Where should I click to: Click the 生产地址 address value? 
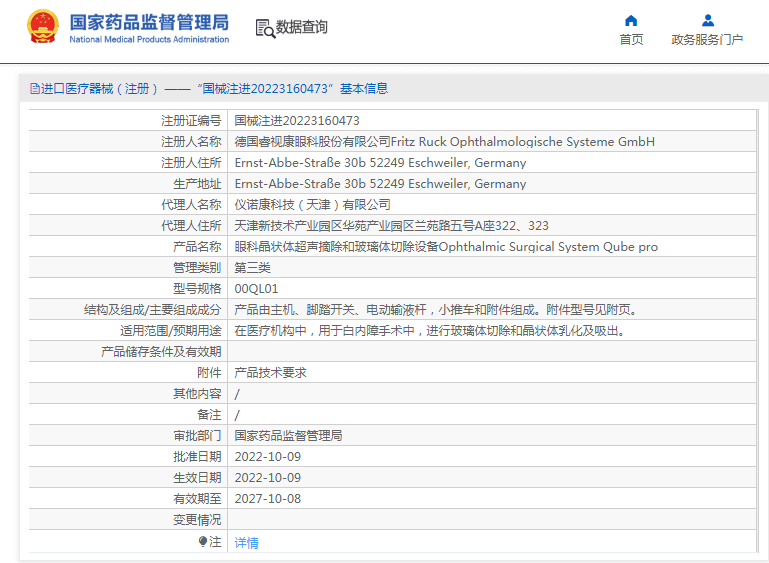pyautogui.click(x=380, y=184)
